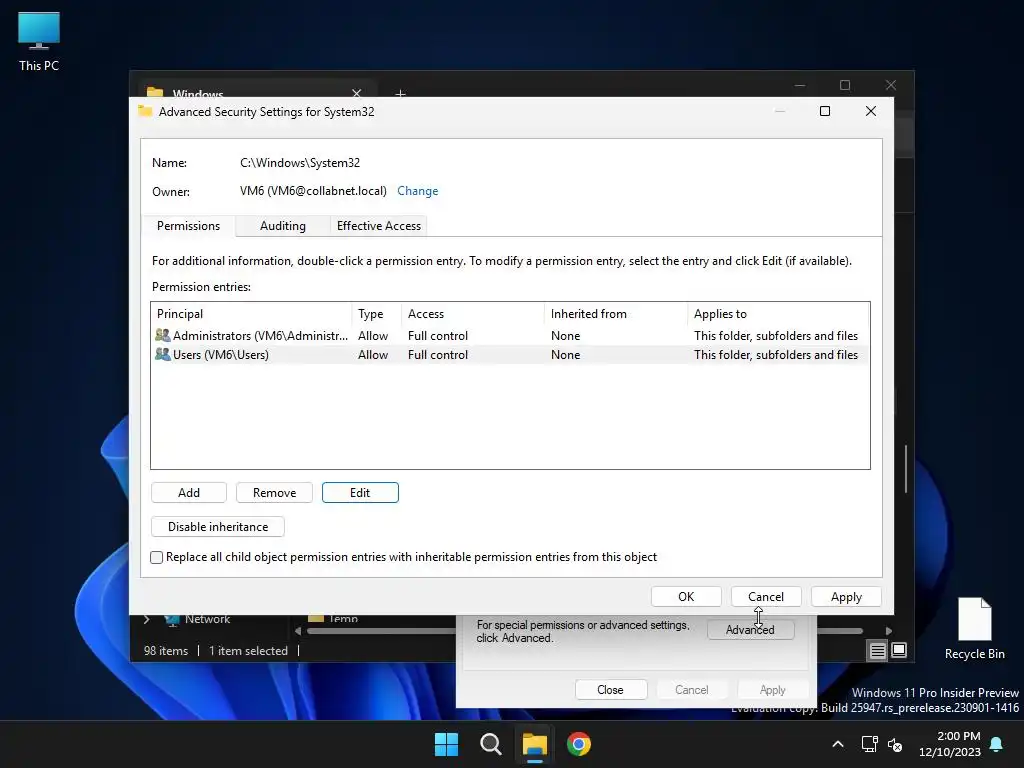Click Advanced in the properties dialog behind
Image resolution: width=1024 pixels, height=768 pixels.
pos(750,630)
